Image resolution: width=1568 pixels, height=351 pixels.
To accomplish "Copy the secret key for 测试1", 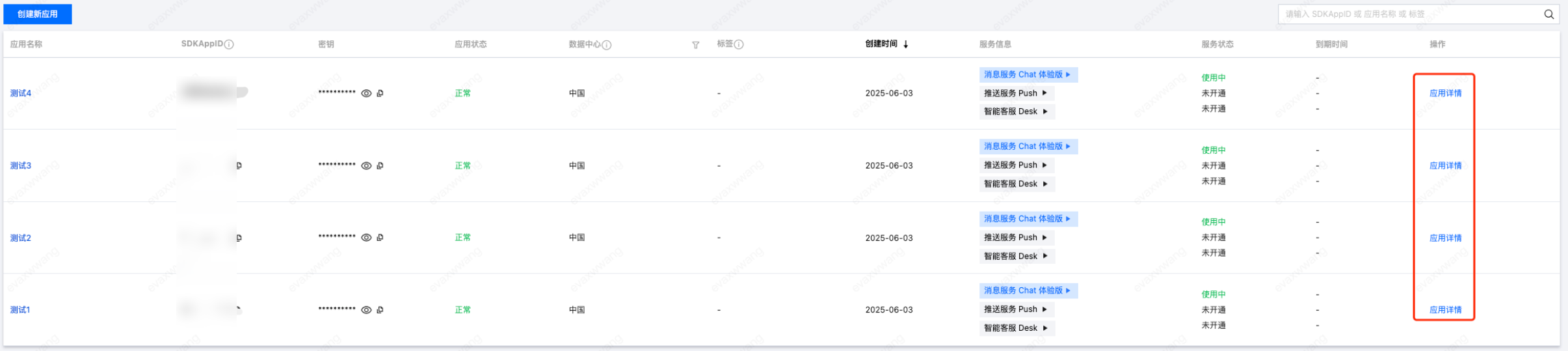I will (x=380, y=310).
